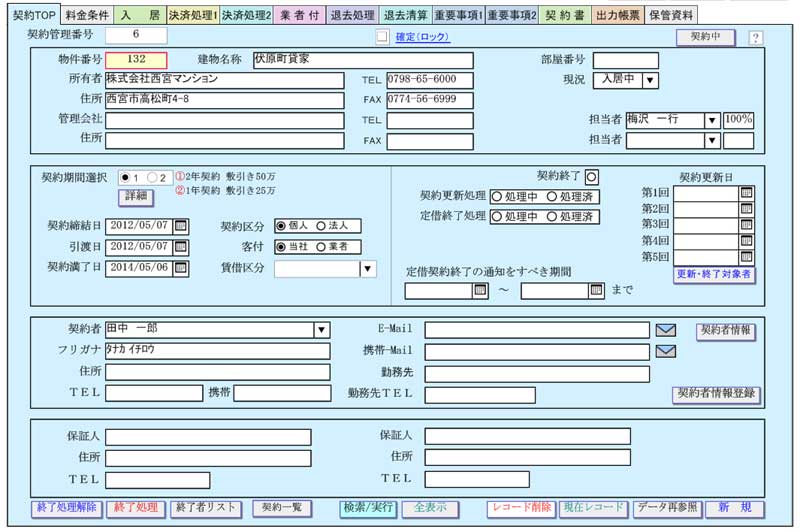Select contract period option 2

coord(152,178)
